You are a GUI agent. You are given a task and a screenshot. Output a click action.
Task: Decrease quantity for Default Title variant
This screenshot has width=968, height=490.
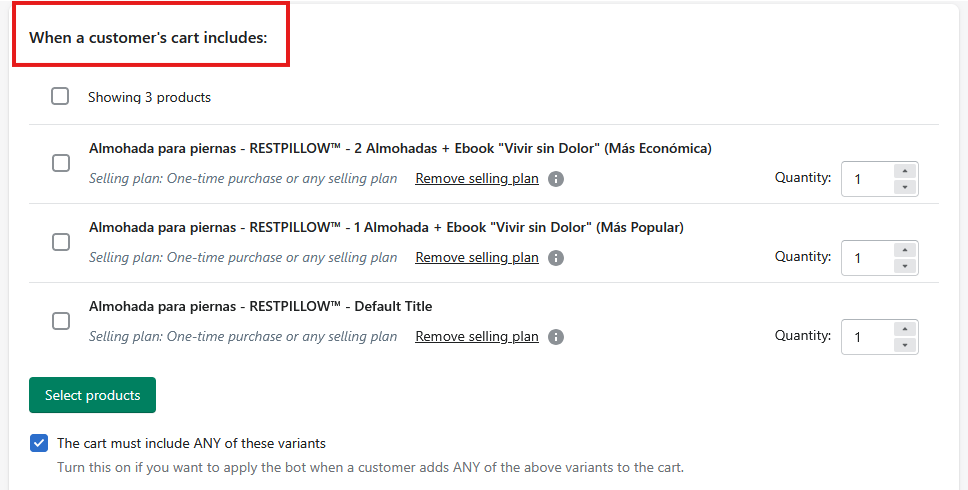[x=904, y=345]
